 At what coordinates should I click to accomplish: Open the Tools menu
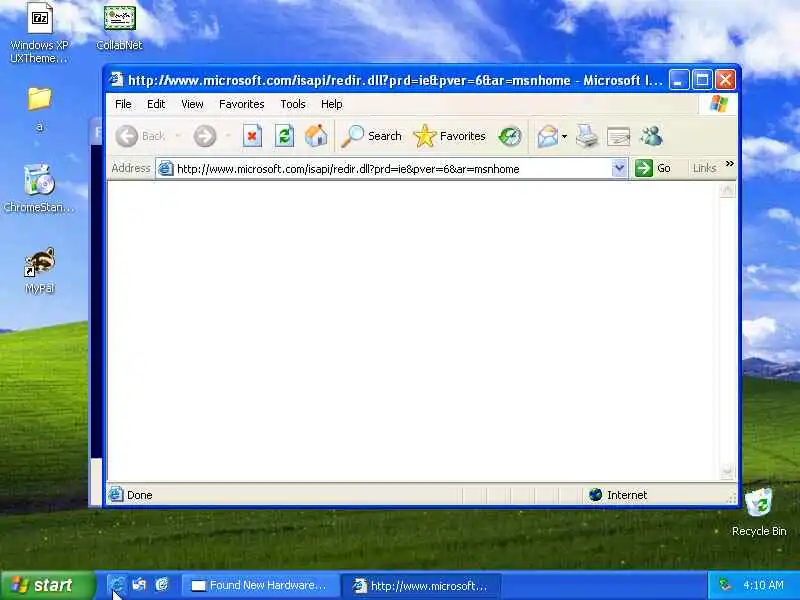coord(292,104)
